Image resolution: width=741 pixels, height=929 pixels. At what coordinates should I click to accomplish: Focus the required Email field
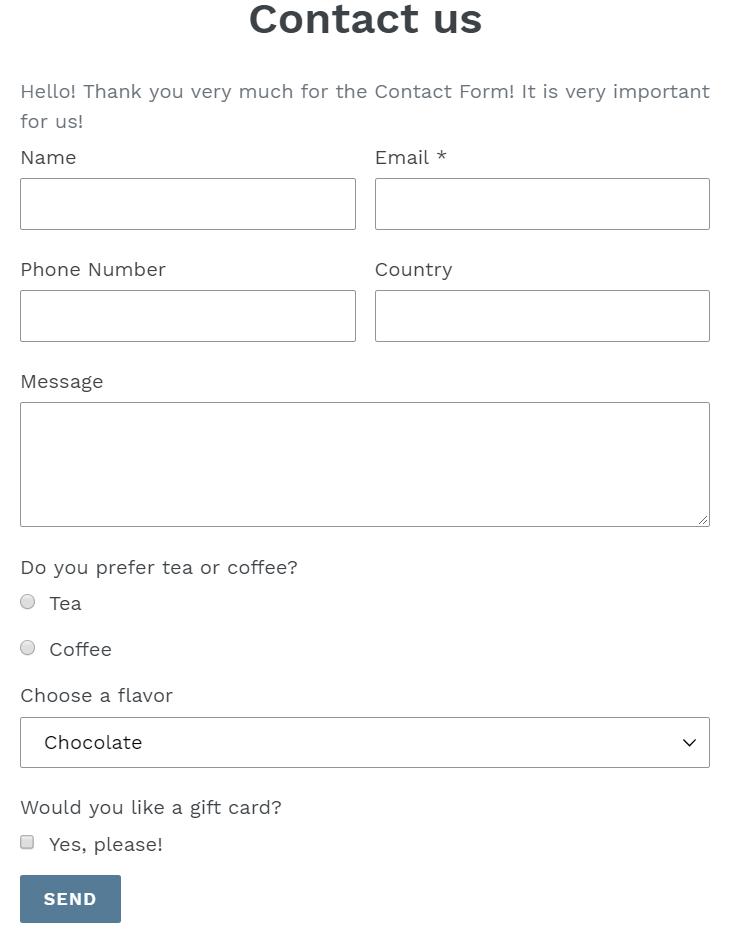coord(542,203)
